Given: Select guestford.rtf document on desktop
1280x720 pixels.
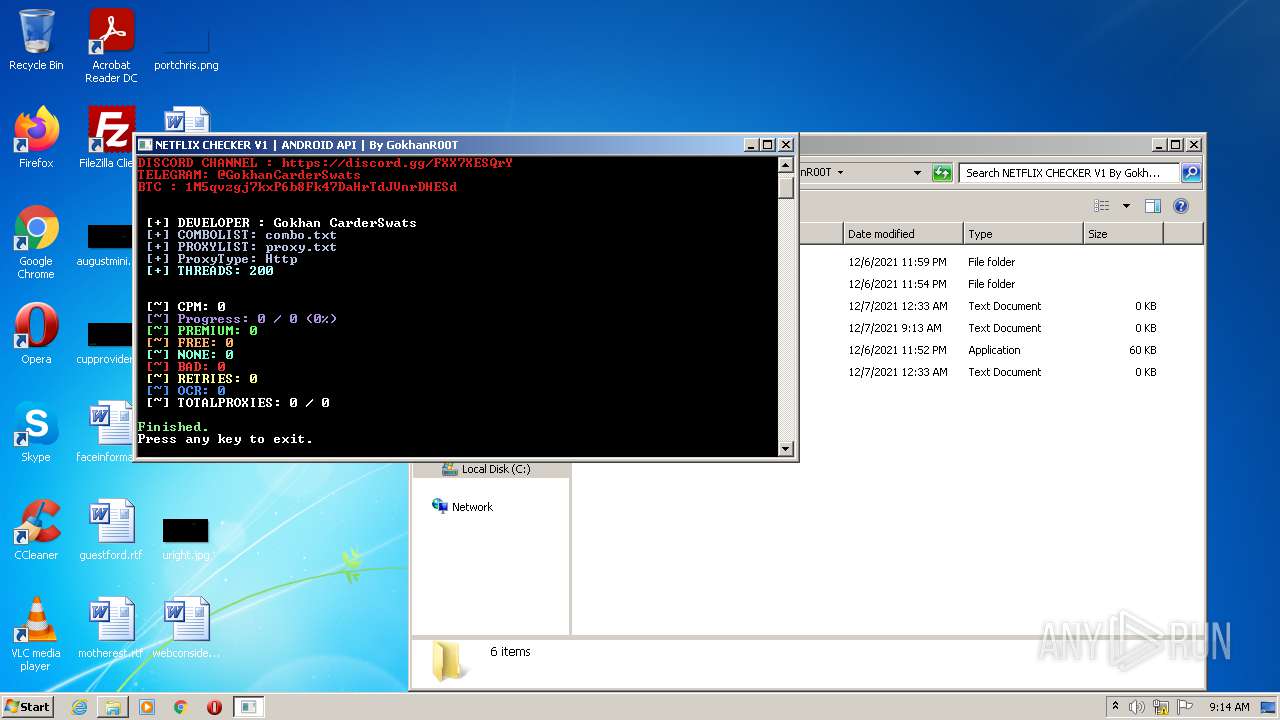Looking at the screenshot, I should 111,530.
